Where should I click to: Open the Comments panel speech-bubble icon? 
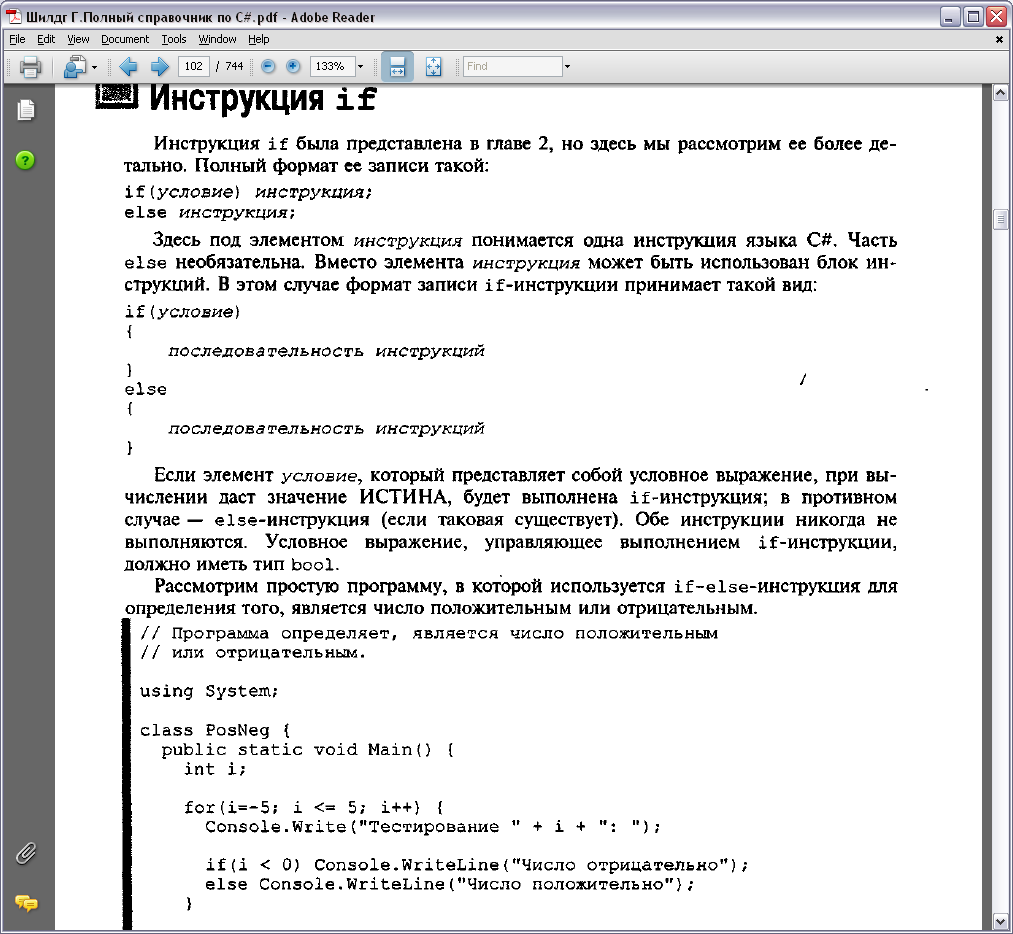(26, 902)
